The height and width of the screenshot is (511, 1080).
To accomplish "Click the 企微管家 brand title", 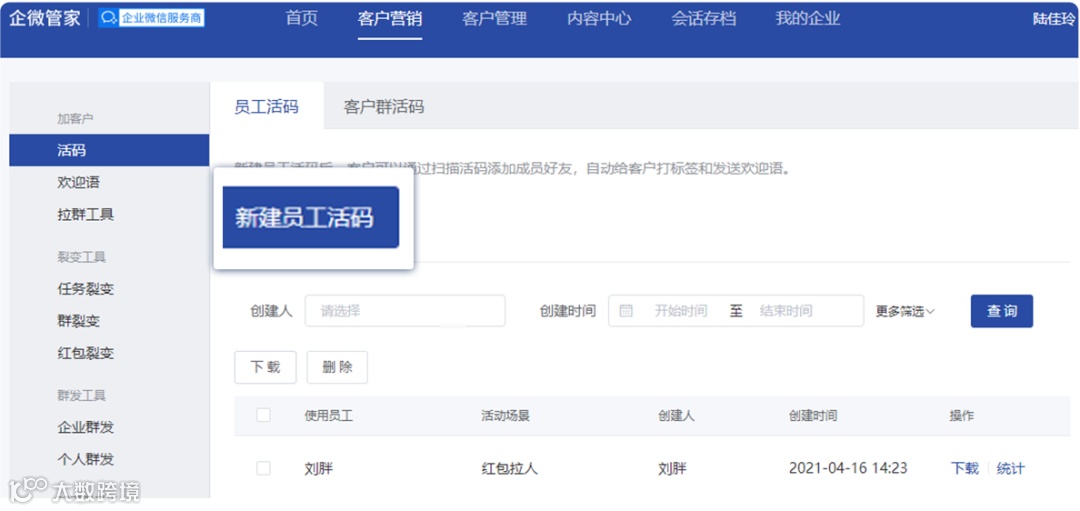I will [45, 19].
